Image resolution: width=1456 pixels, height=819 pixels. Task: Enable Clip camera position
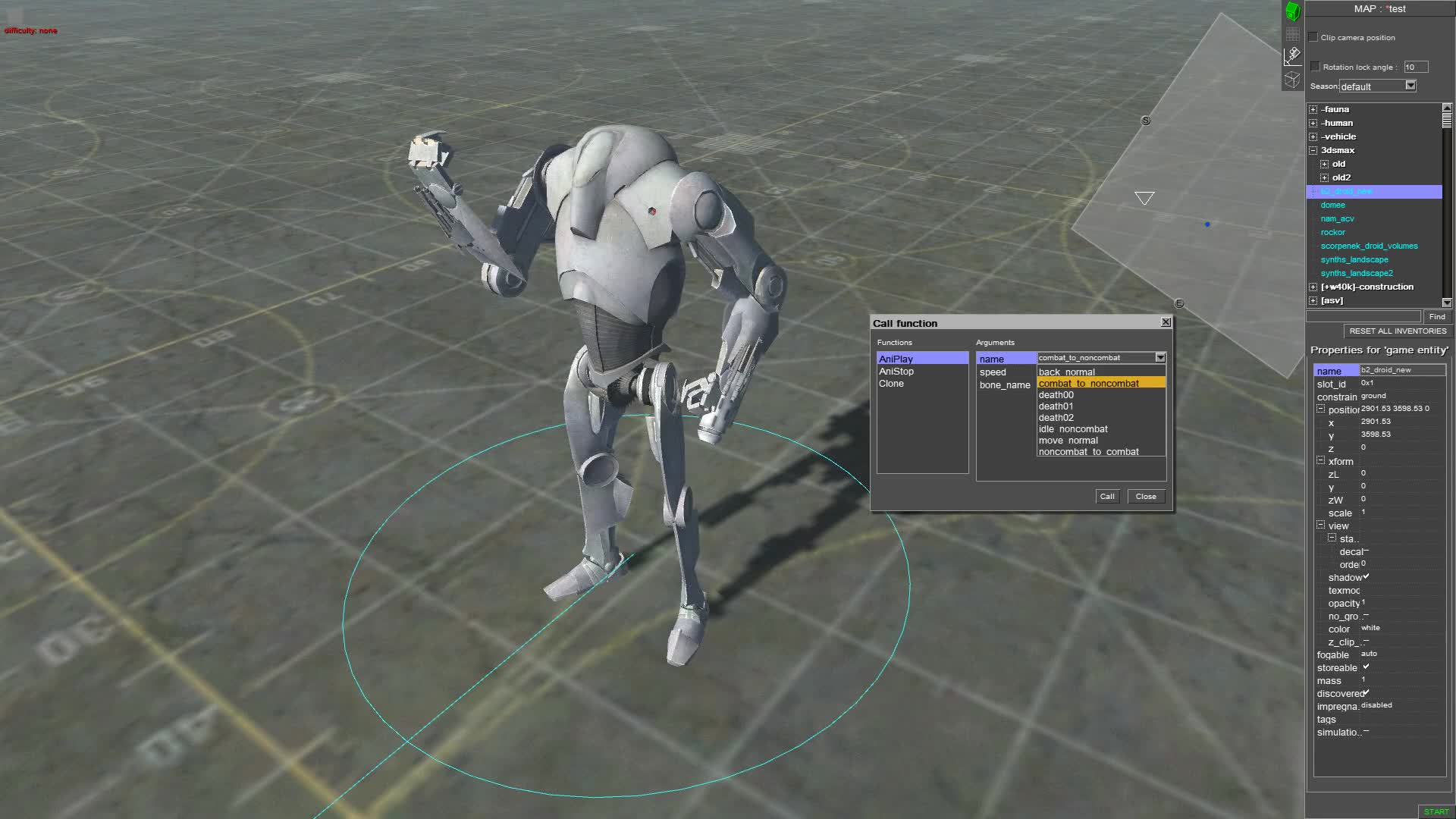point(1313,36)
